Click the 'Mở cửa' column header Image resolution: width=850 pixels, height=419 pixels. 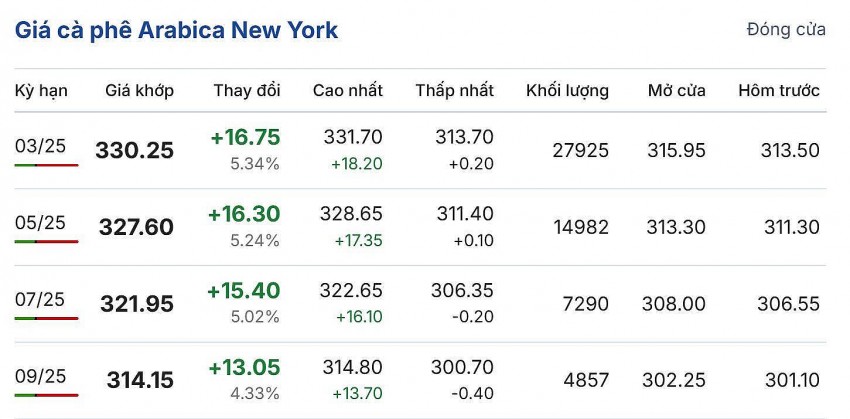click(x=676, y=91)
